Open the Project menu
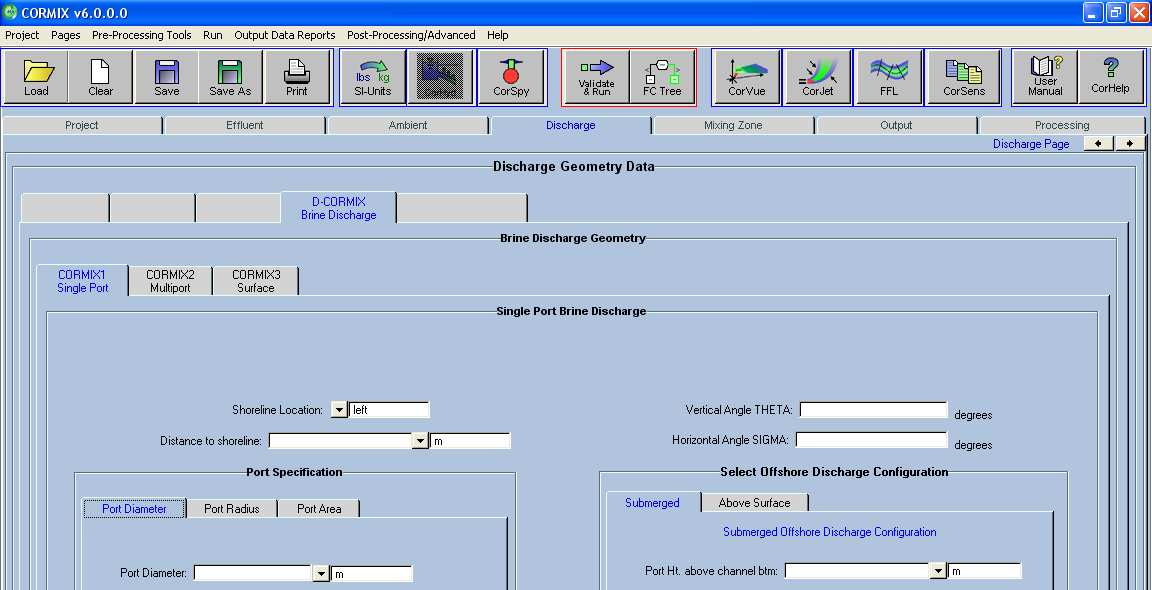Image resolution: width=1152 pixels, height=590 pixels. 22,35
